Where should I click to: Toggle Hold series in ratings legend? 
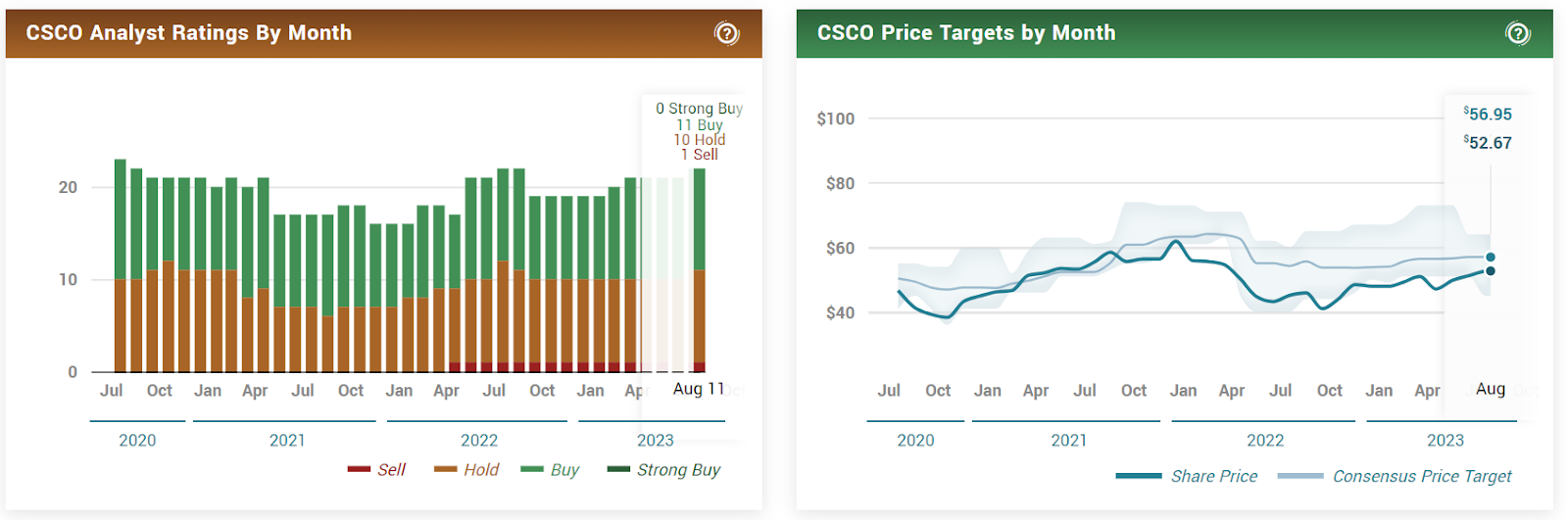[466, 470]
